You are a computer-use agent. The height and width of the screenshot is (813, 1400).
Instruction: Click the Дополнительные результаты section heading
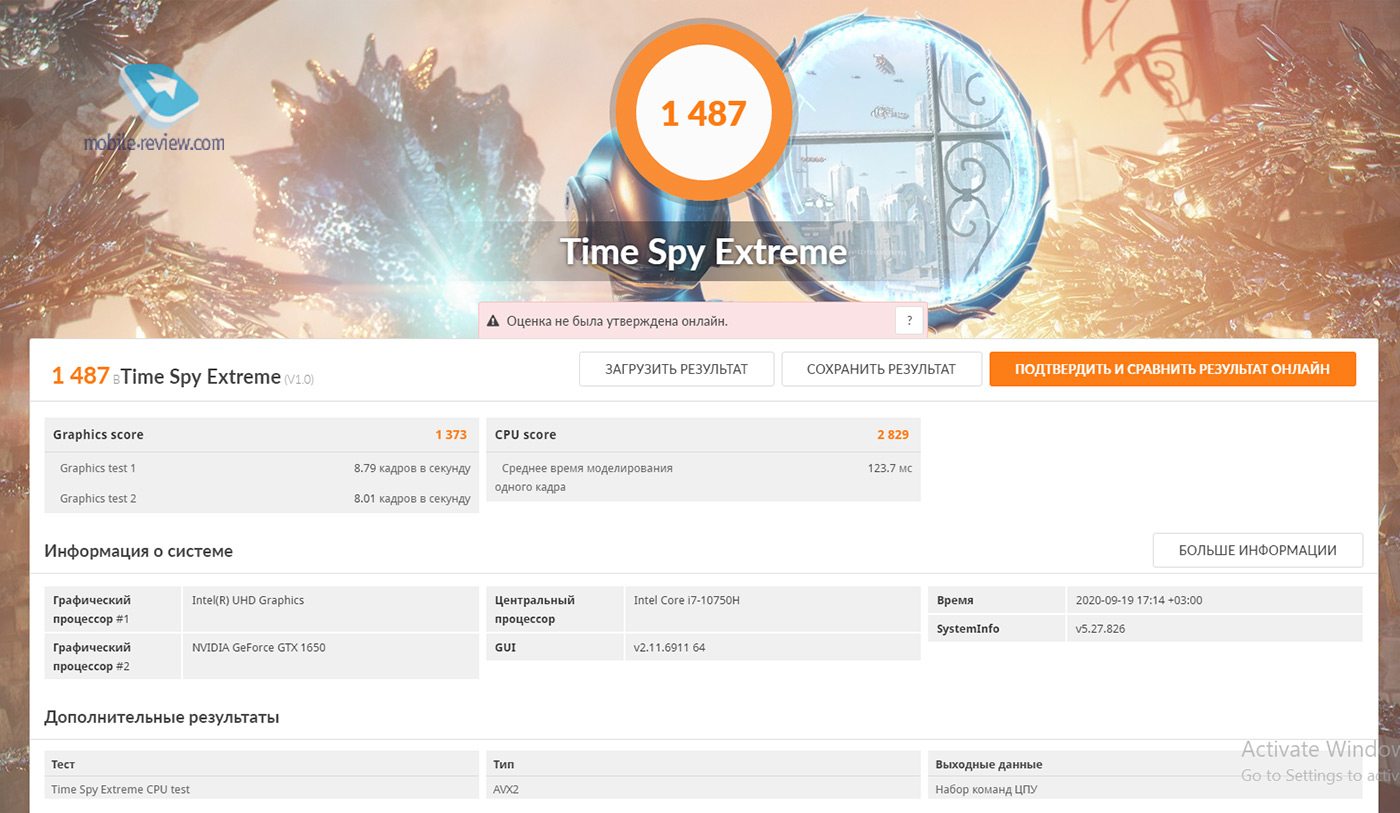coord(162,718)
